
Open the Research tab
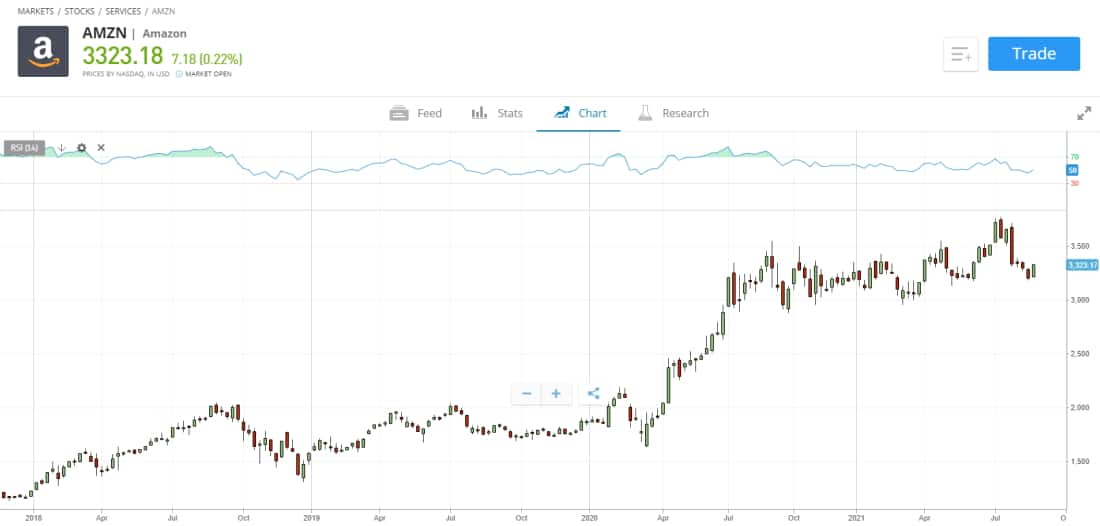[673, 113]
